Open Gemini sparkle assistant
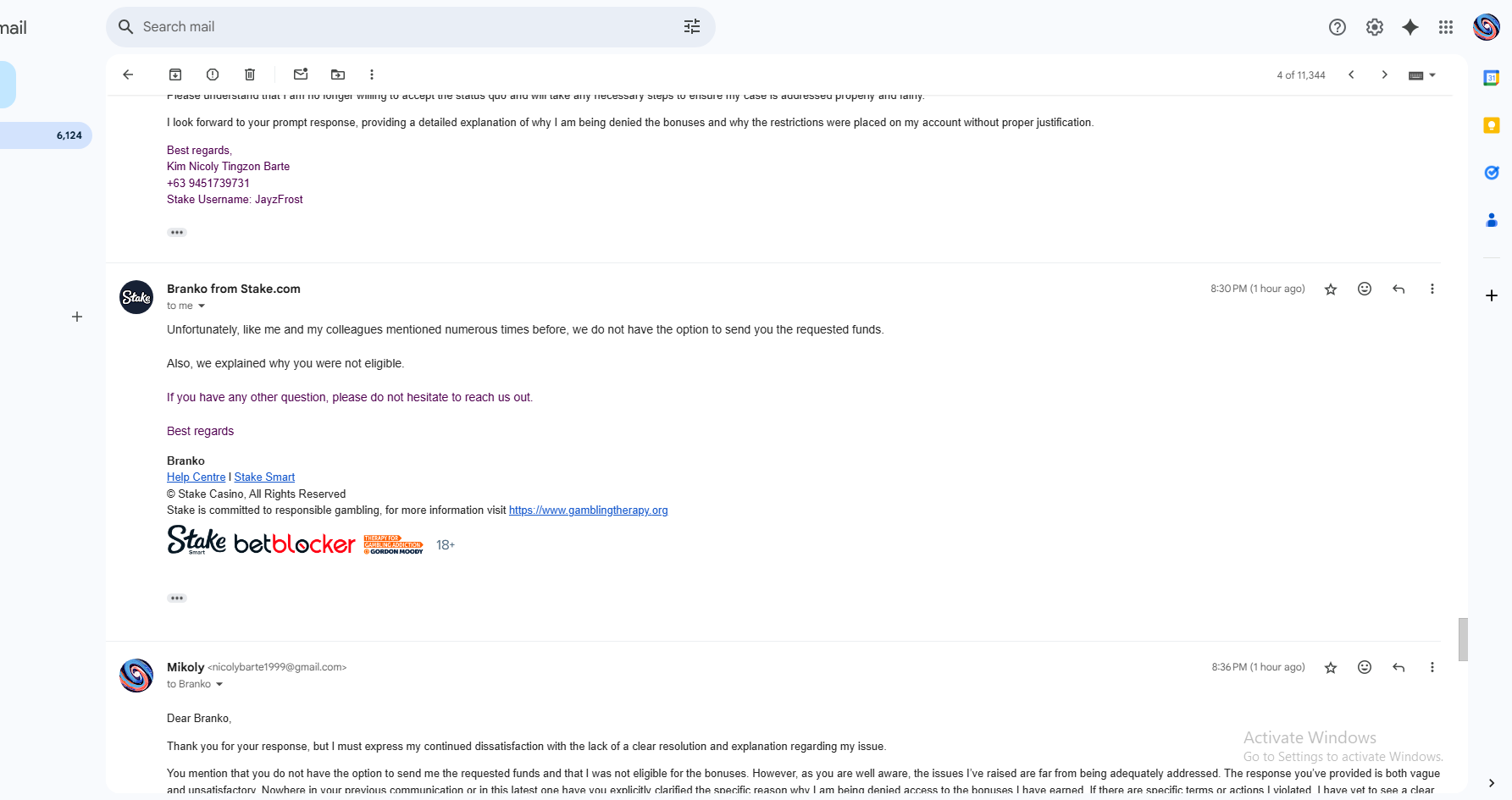The image size is (1512, 800). click(x=1410, y=27)
